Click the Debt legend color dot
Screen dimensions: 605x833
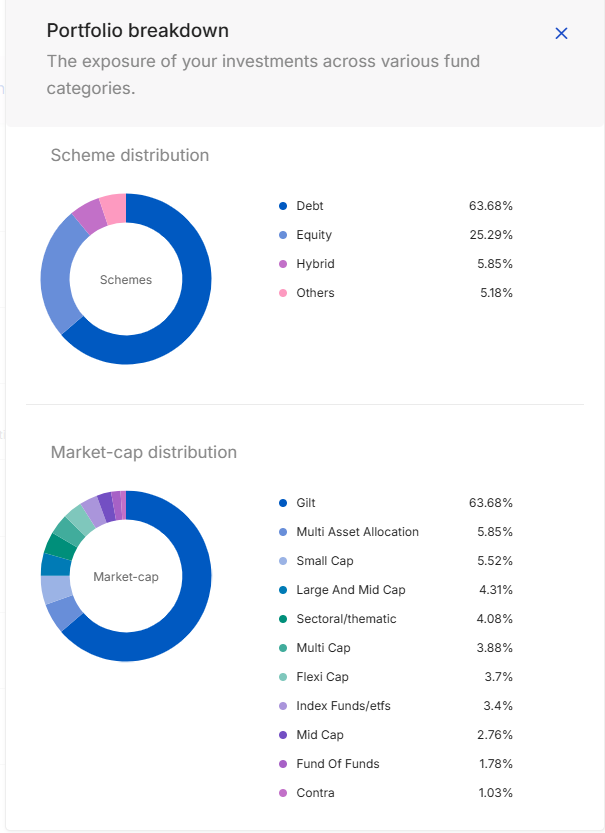tap(283, 206)
